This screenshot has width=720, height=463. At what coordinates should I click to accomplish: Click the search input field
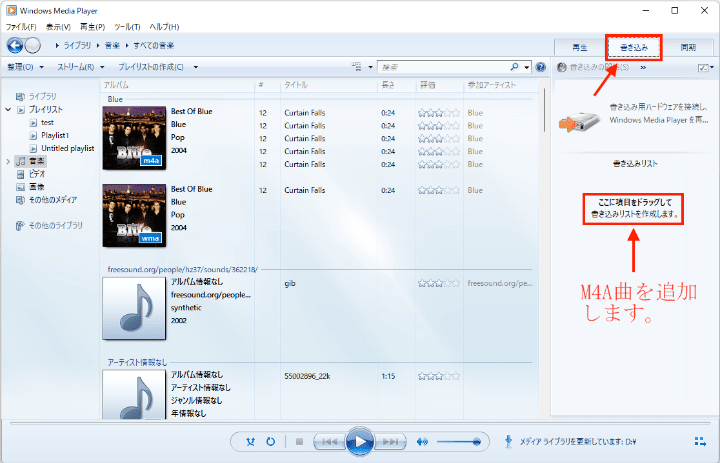click(444, 67)
